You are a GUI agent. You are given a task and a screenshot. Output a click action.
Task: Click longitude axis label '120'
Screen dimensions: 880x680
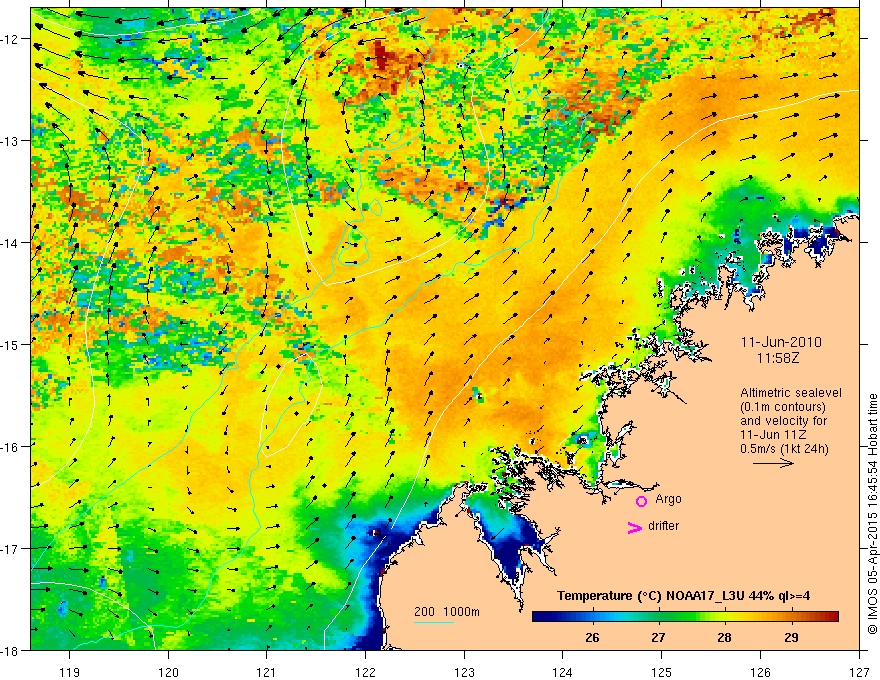[x=168, y=672]
